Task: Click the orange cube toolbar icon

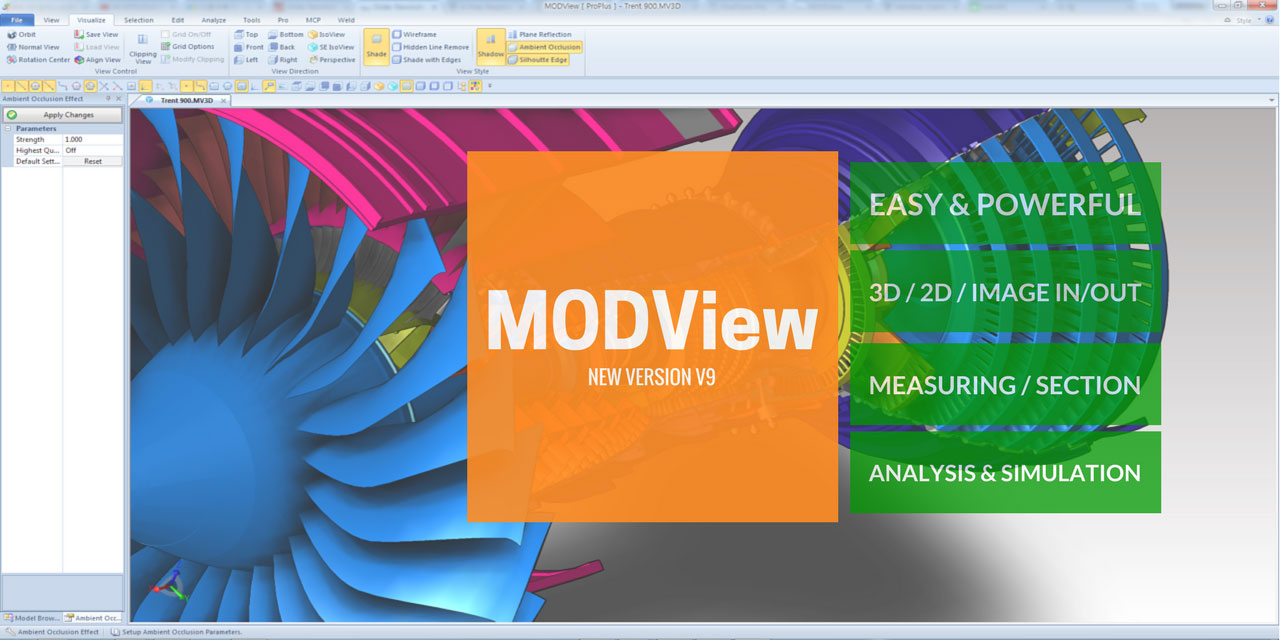Action: click(379, 86)
